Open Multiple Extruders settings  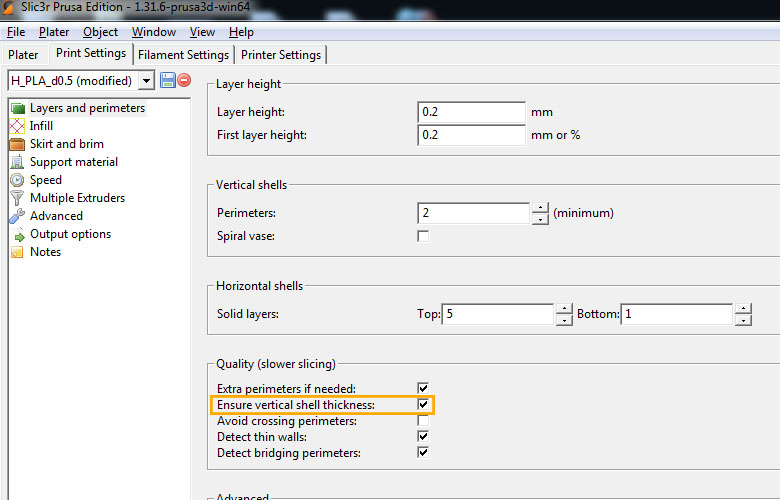(x=77, y=198)
